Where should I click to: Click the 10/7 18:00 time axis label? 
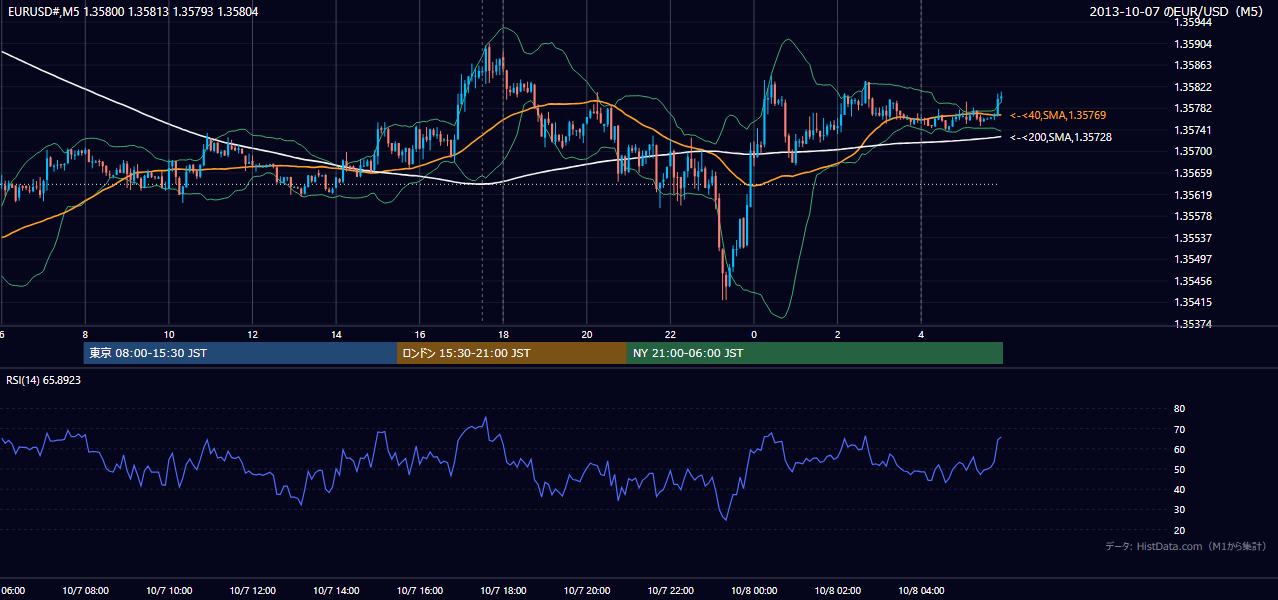[503, 591]
